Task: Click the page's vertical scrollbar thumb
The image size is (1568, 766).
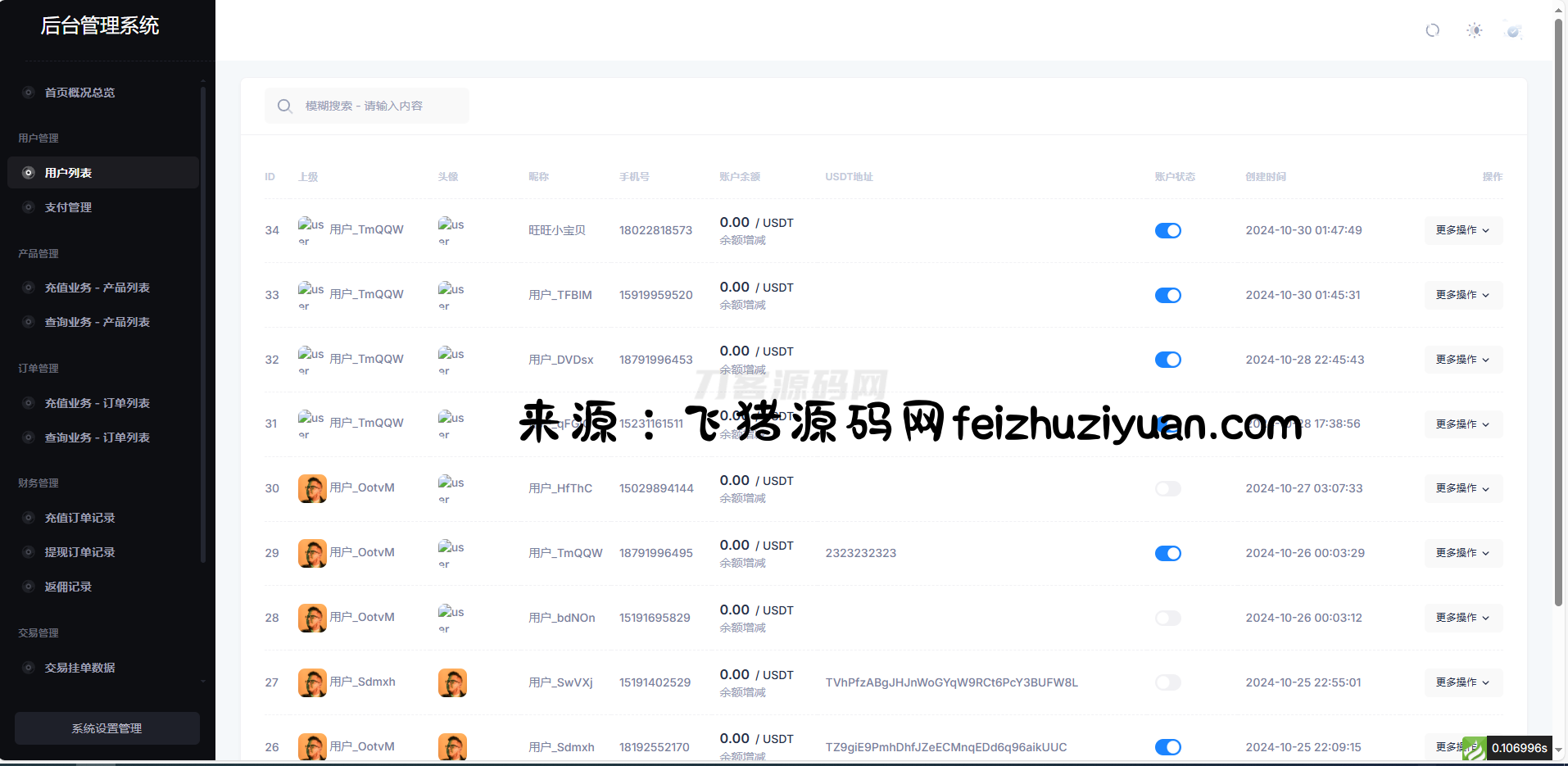Action: [1558, 311]
